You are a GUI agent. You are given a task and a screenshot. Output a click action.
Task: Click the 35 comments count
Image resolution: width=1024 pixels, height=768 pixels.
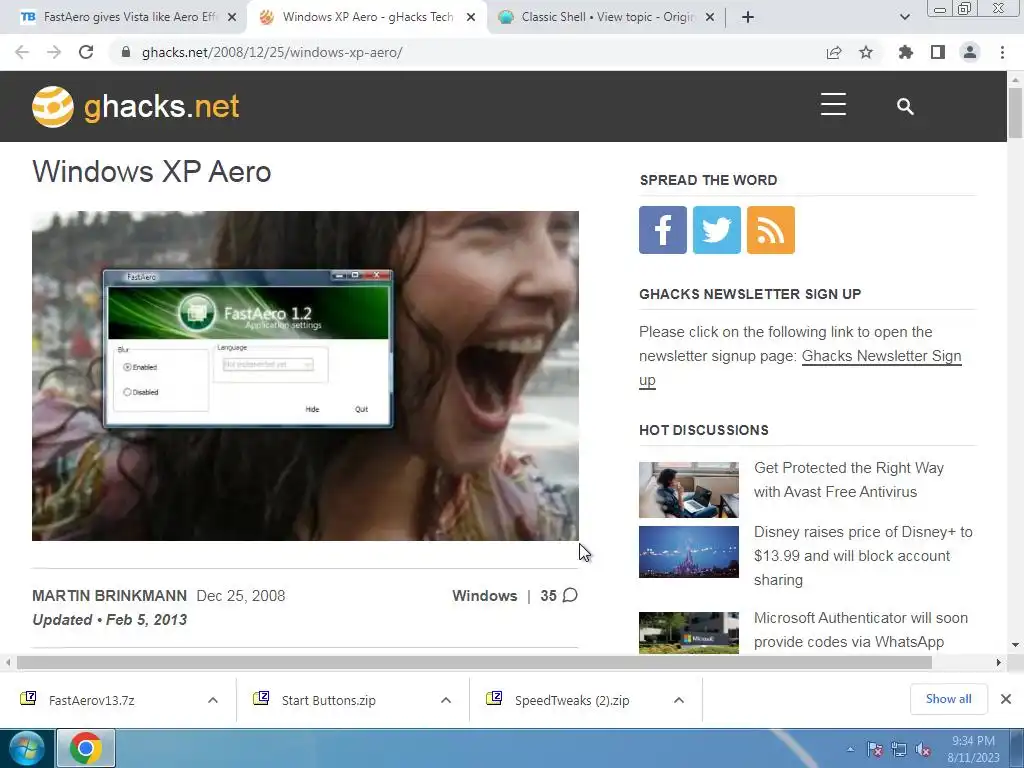point(549,596)
